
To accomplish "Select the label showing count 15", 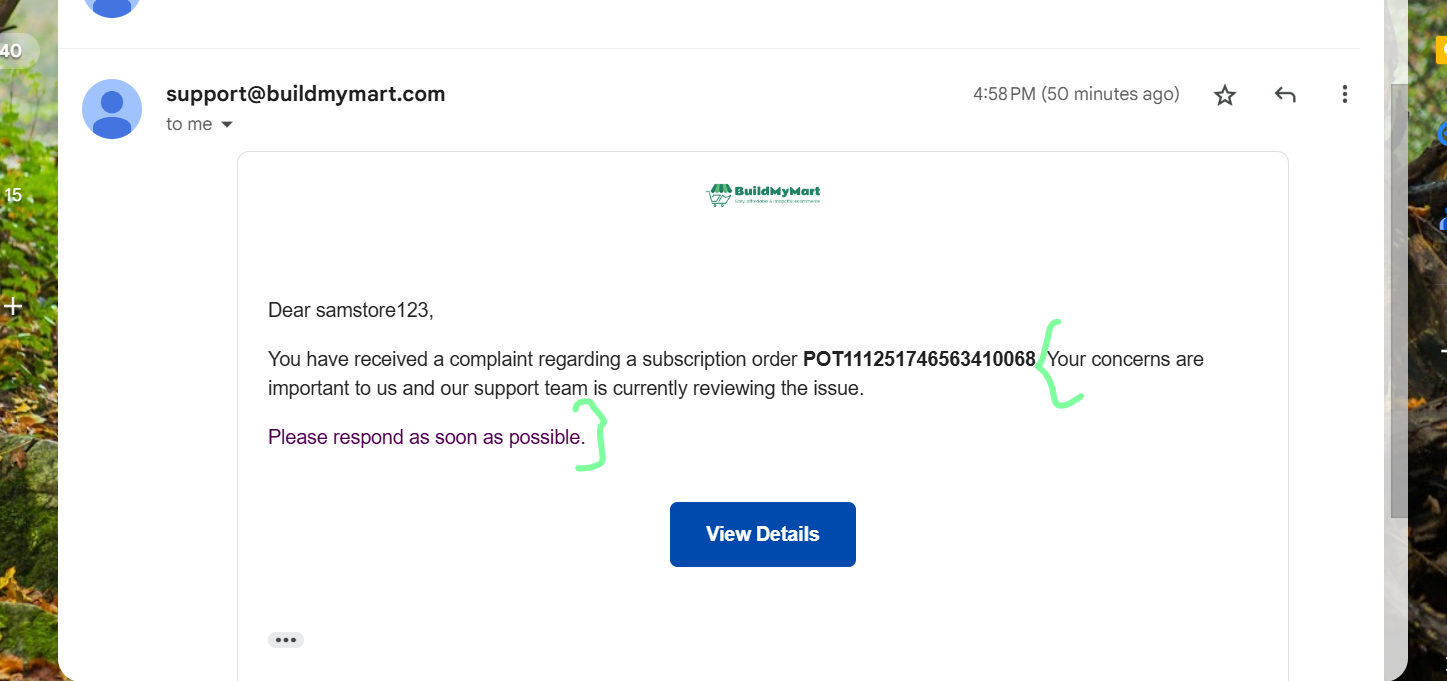I will tap(13, 195).
